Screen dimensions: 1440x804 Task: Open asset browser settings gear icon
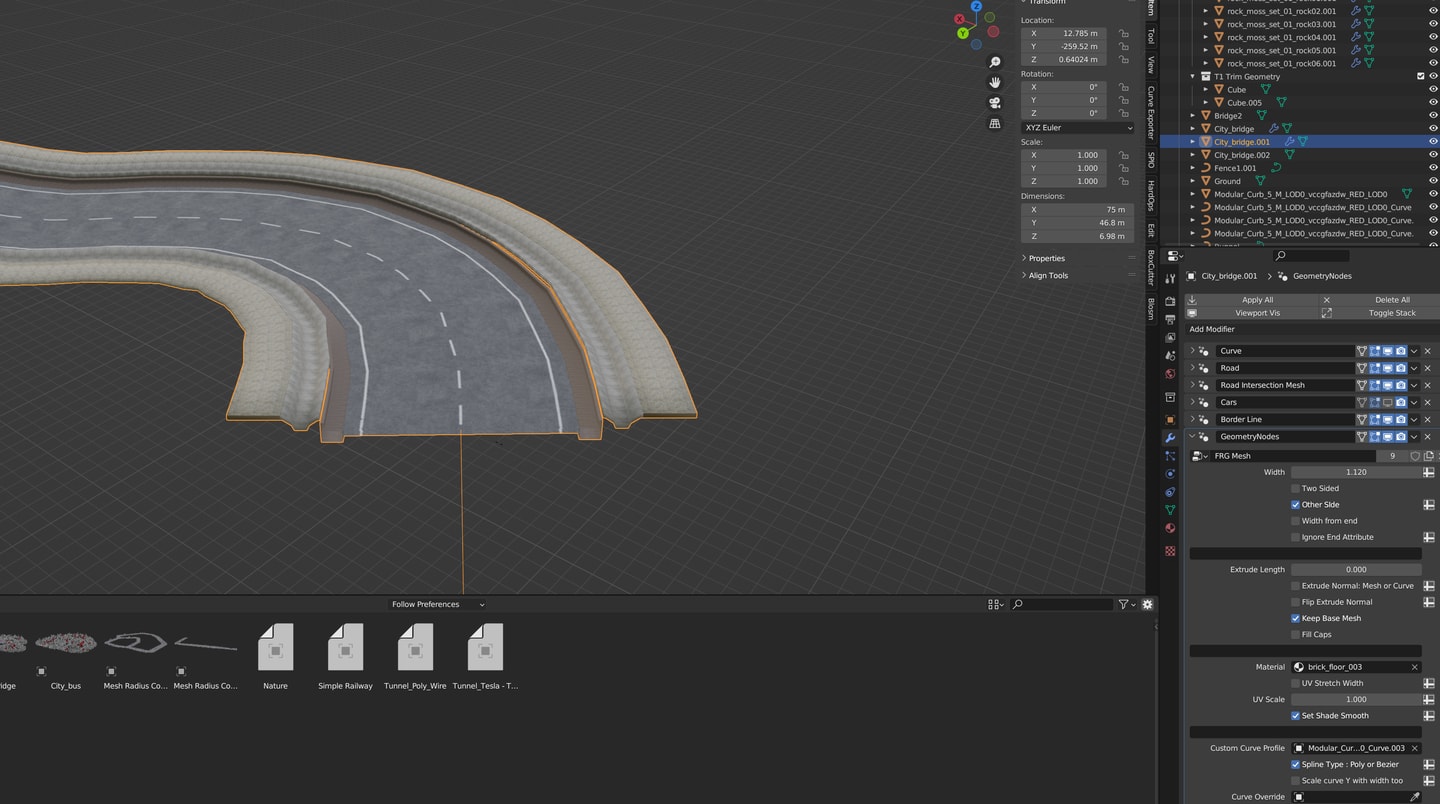[x=1147, y=604]
